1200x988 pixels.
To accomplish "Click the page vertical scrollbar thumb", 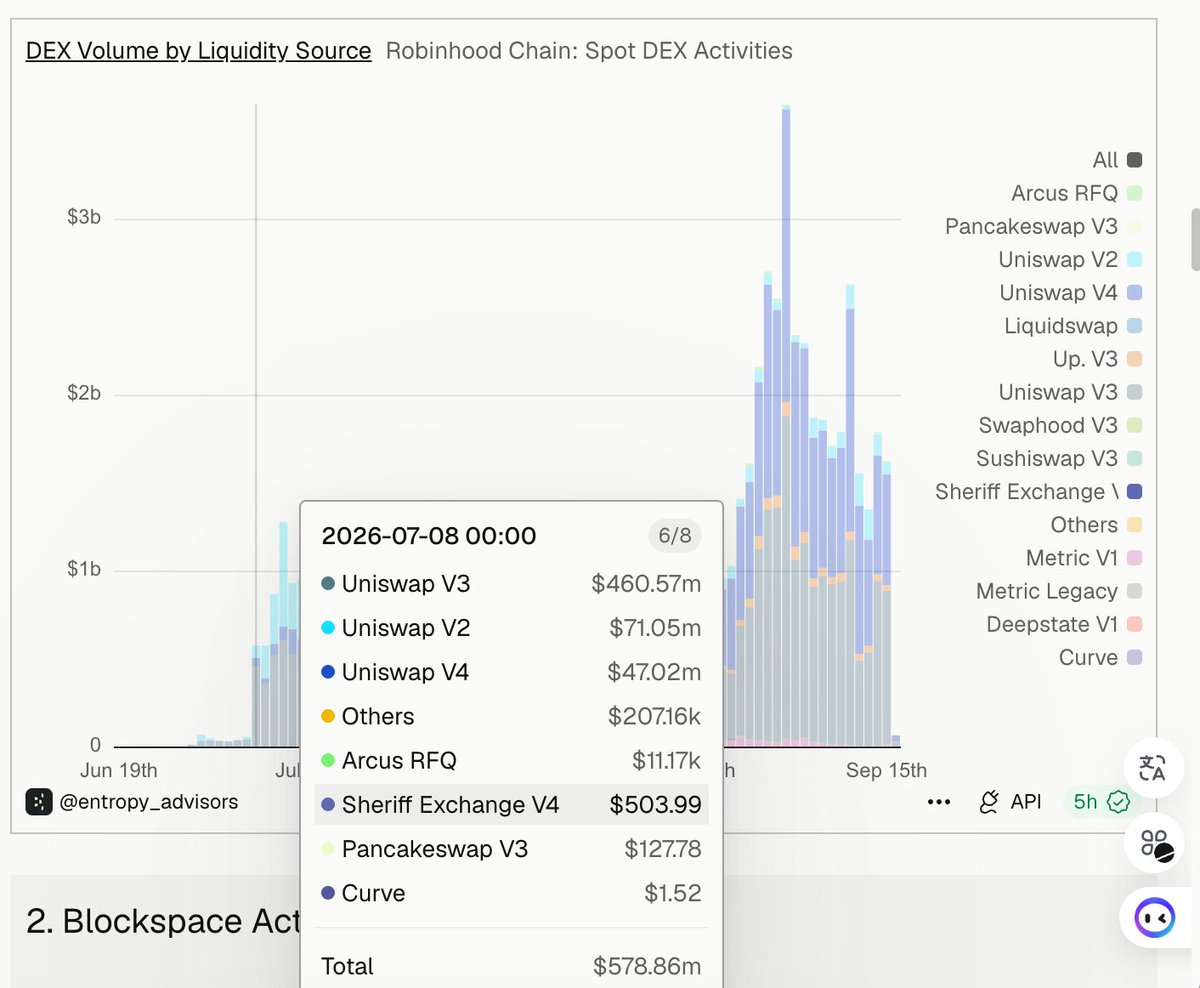I will click(x=1194, y=240).
